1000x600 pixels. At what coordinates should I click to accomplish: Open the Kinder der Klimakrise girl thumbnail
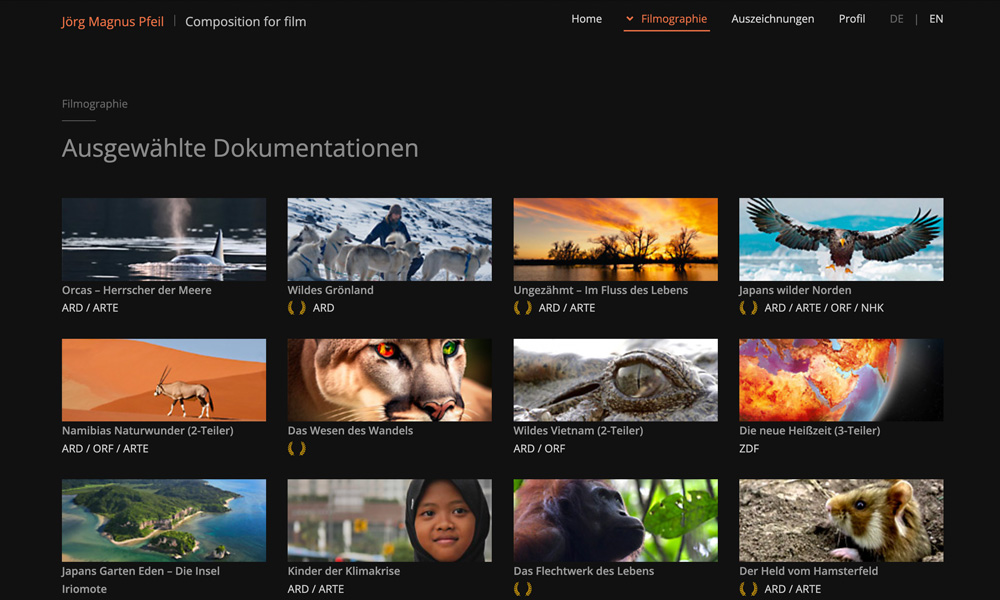[x=390, y=520]
